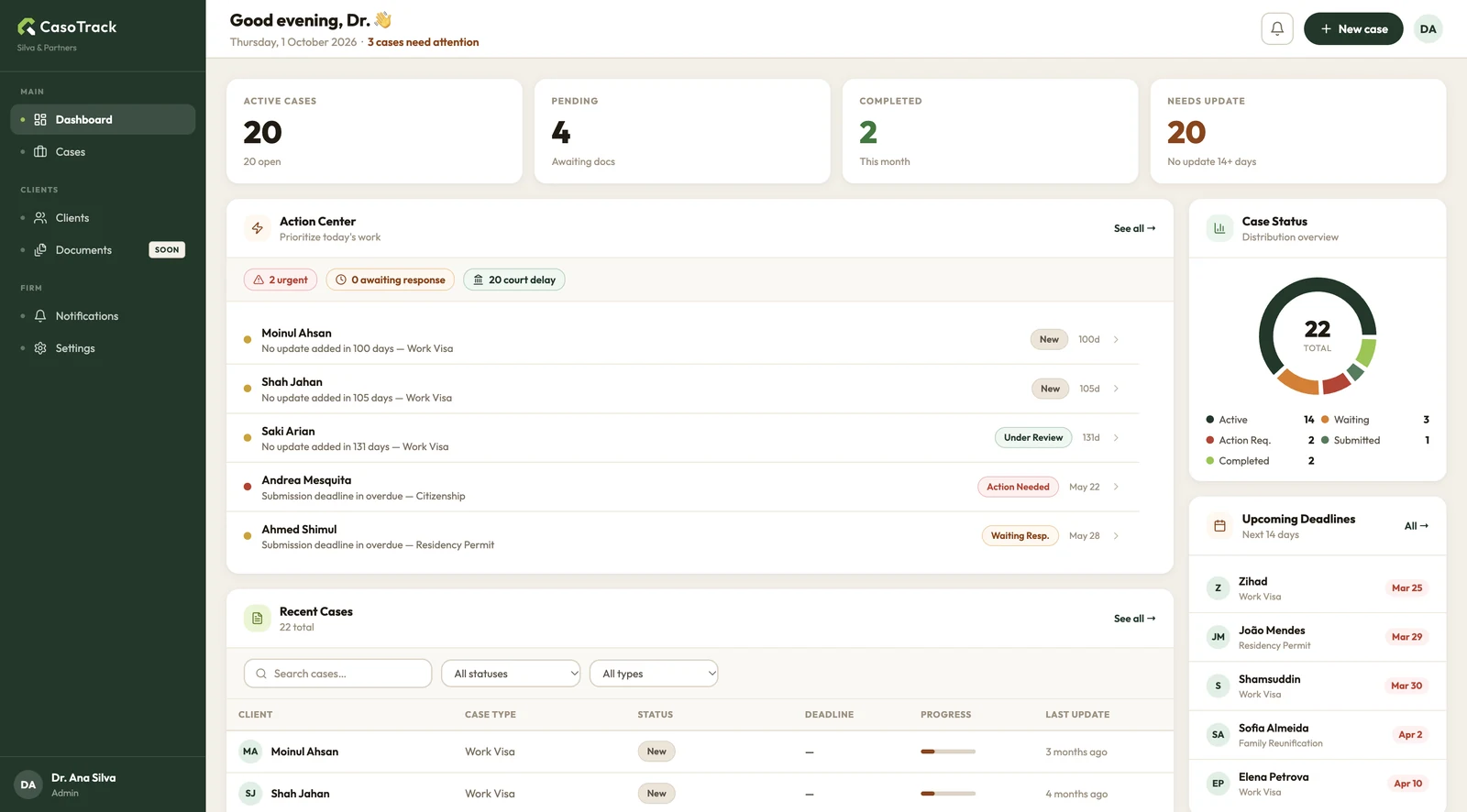Viewport: 1467px width, 812px height.
Task: Click Moinul Ahsan's progress bar in table
Action: coord(948,752)
